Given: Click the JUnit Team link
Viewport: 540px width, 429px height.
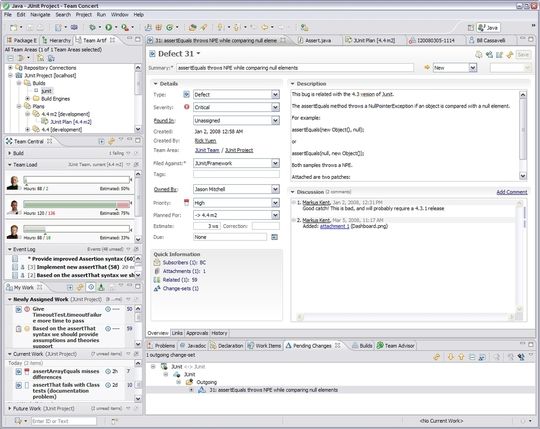Looking at the screenshot, I should pos(207,150).
